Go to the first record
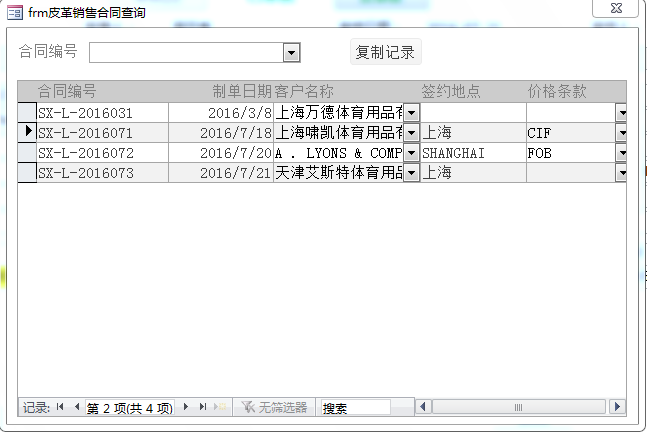 (x=61, y=407)
